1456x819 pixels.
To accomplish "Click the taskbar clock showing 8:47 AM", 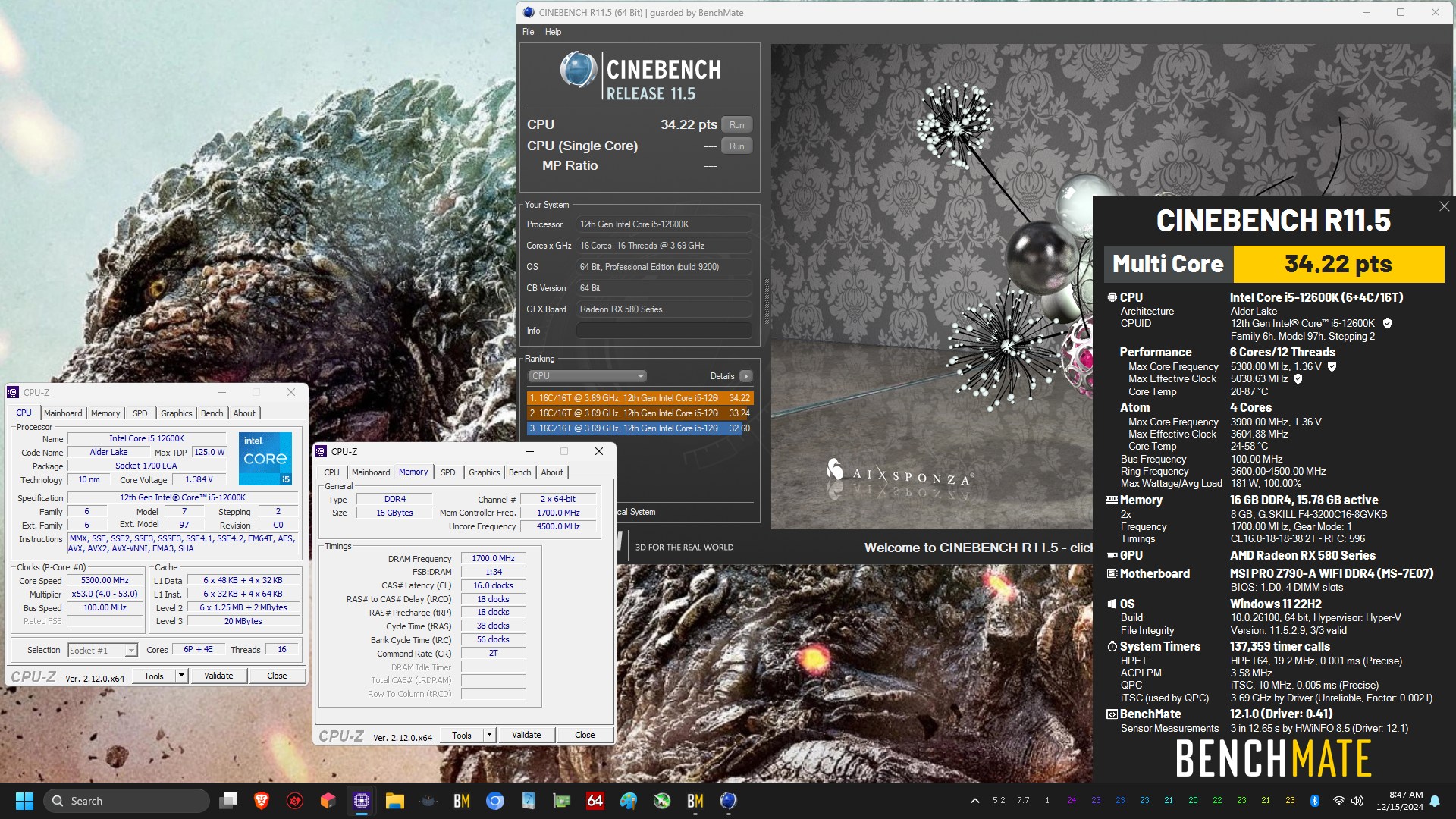I will [1400, 801].
